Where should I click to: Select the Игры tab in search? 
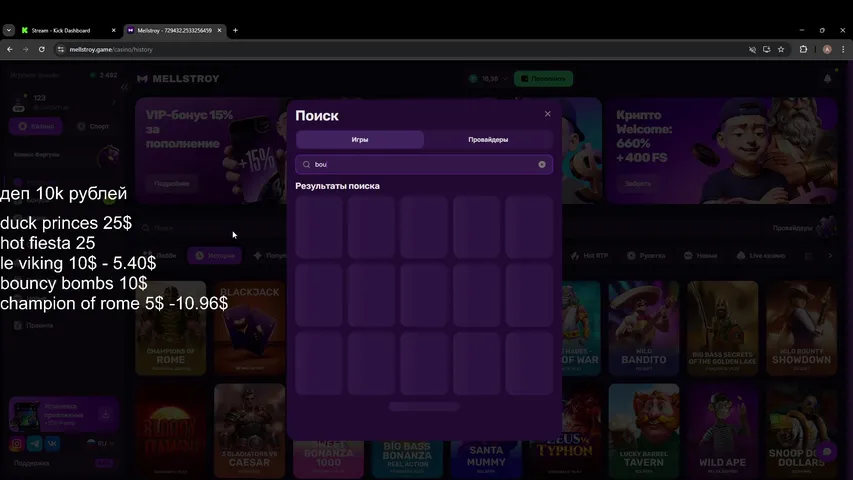click(360, 140)
